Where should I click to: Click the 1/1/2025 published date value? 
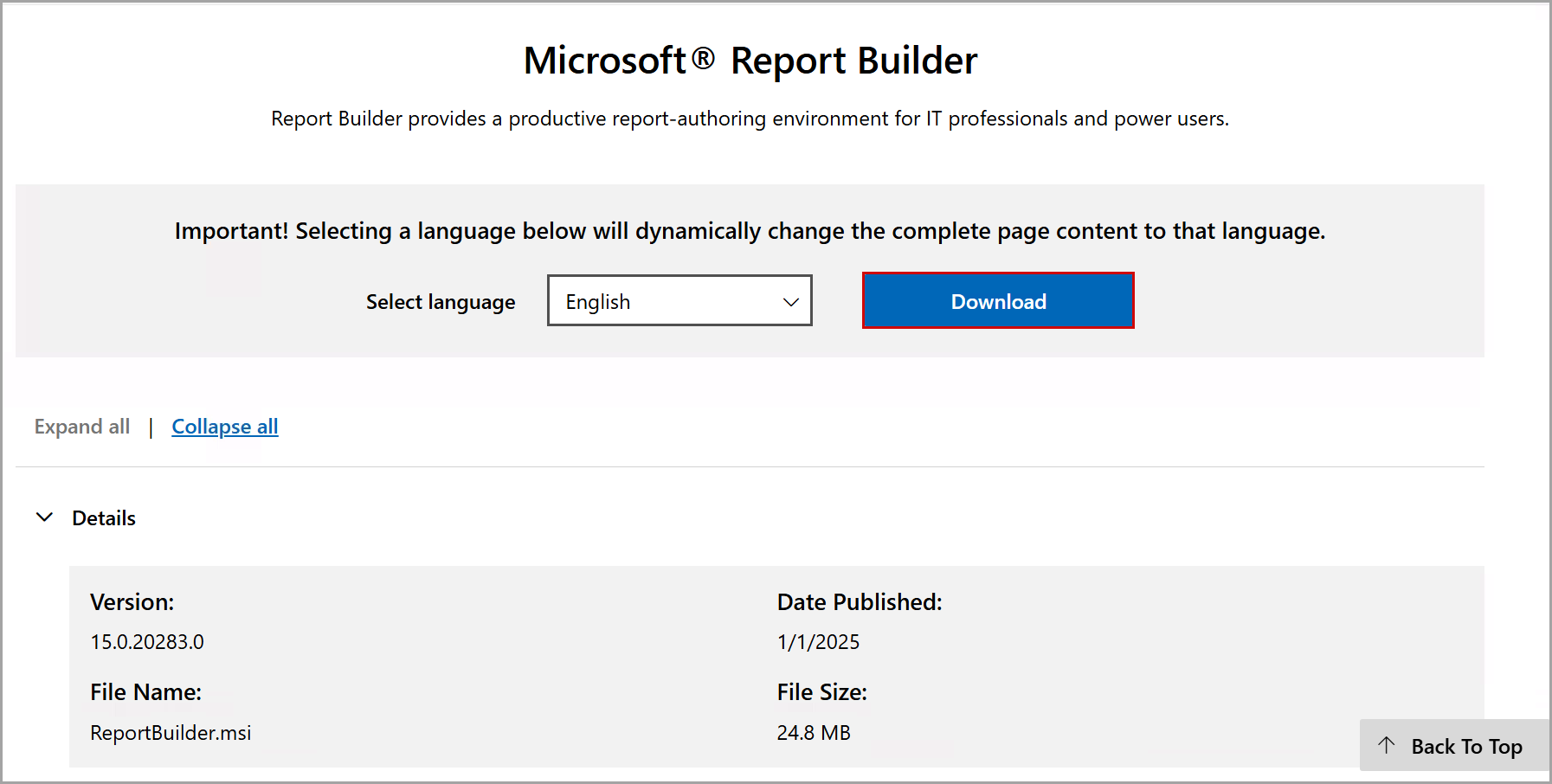(x=818, y=642)
